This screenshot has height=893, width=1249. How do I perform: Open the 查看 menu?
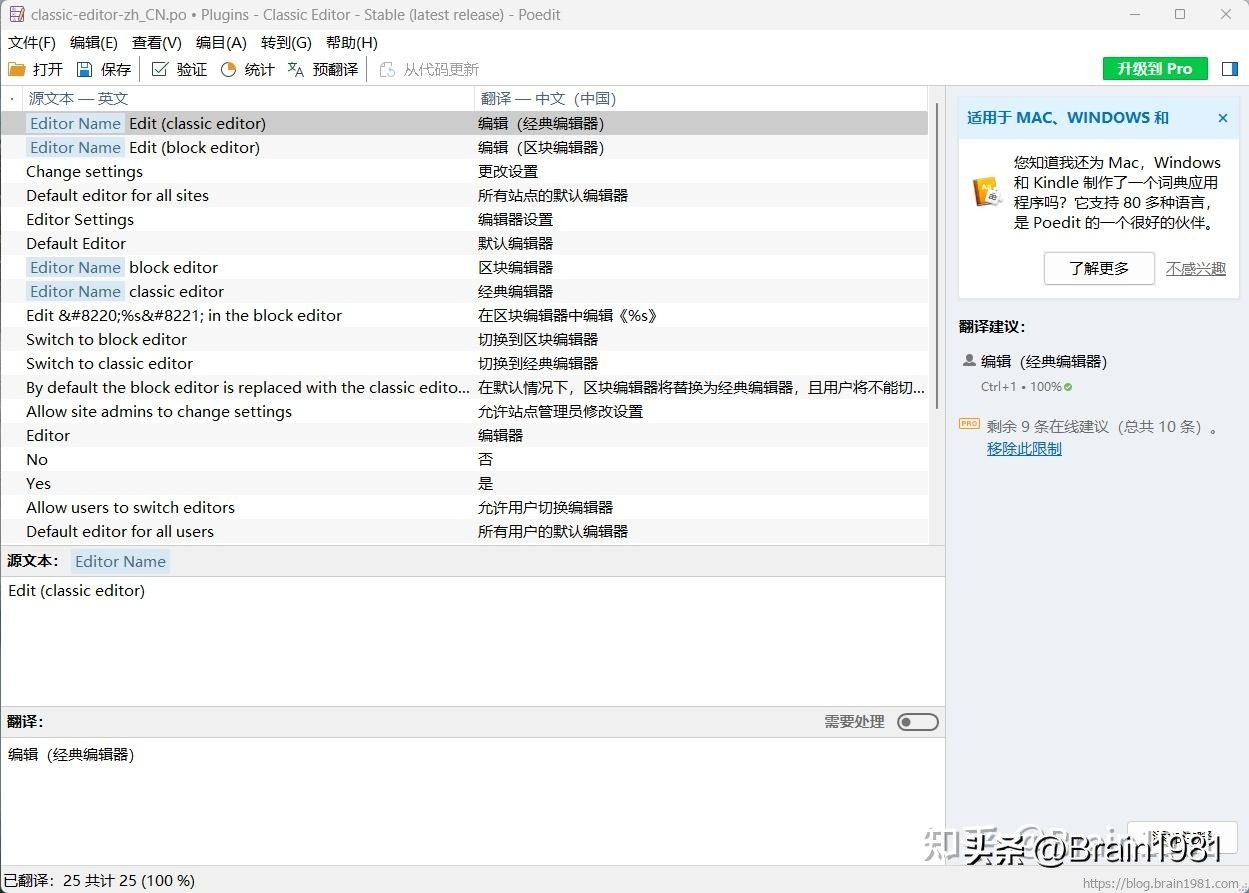coord(155,42)
